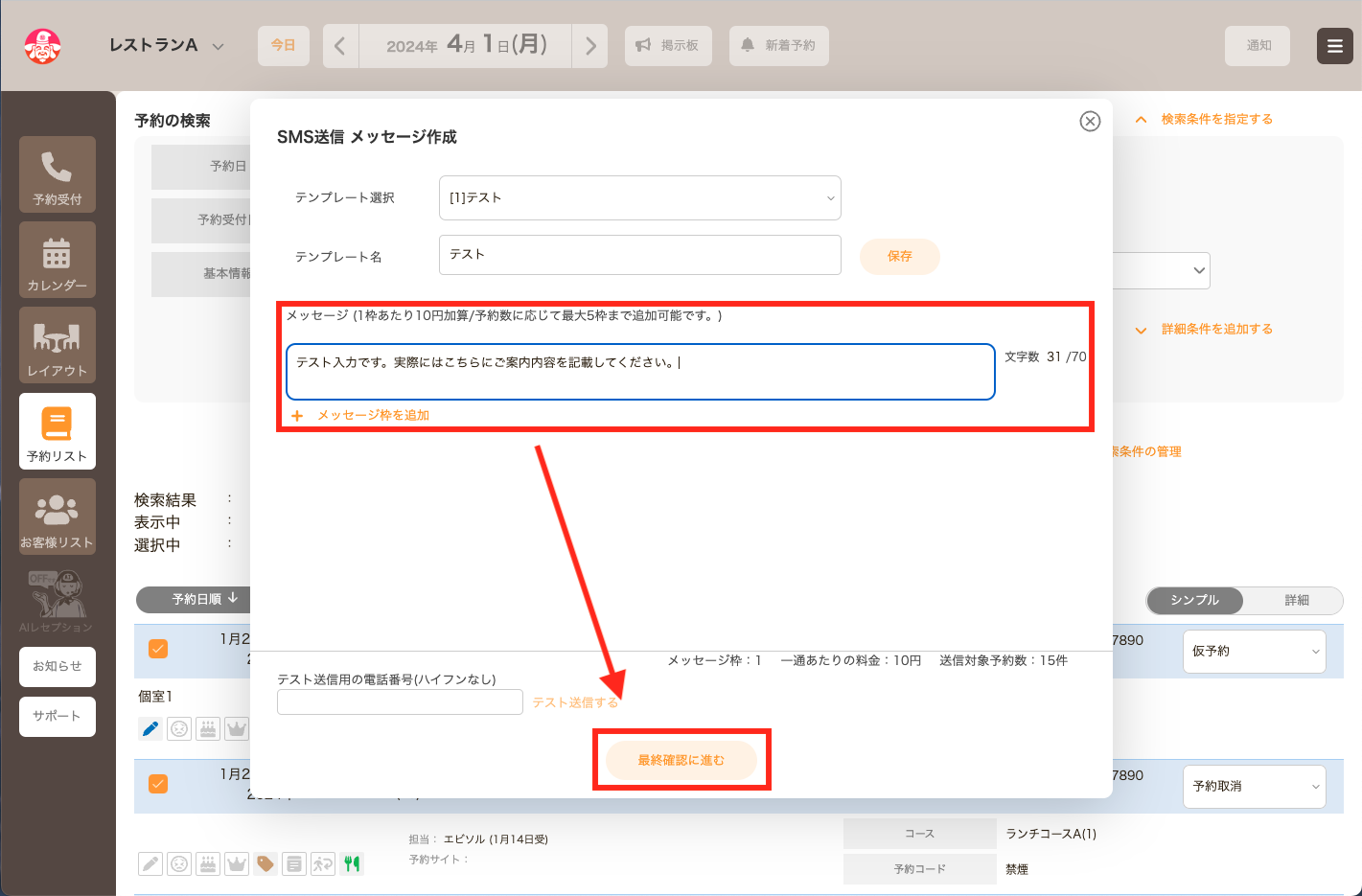Viewport: 1362px width, 896px height.
Task: Open the AIレセプション feature
Action: point(58,602)
